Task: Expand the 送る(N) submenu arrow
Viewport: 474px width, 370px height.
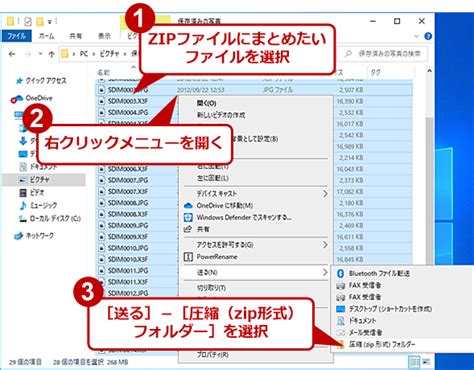Action: pos(325,272)
